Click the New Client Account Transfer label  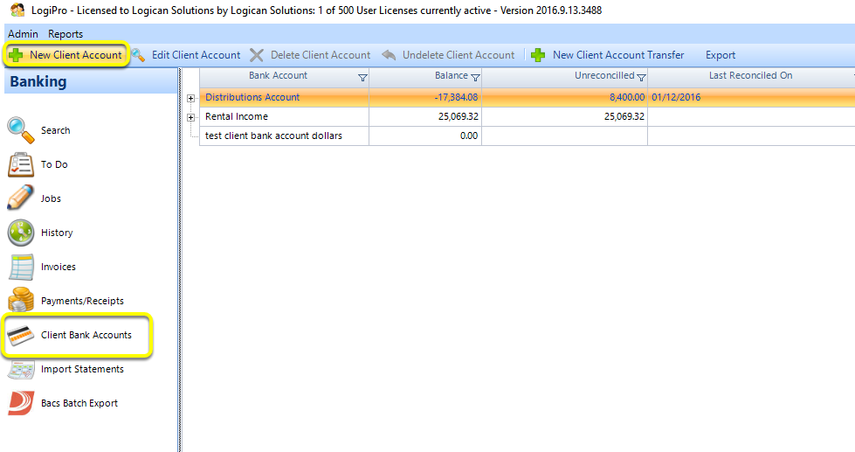[618, 55]
